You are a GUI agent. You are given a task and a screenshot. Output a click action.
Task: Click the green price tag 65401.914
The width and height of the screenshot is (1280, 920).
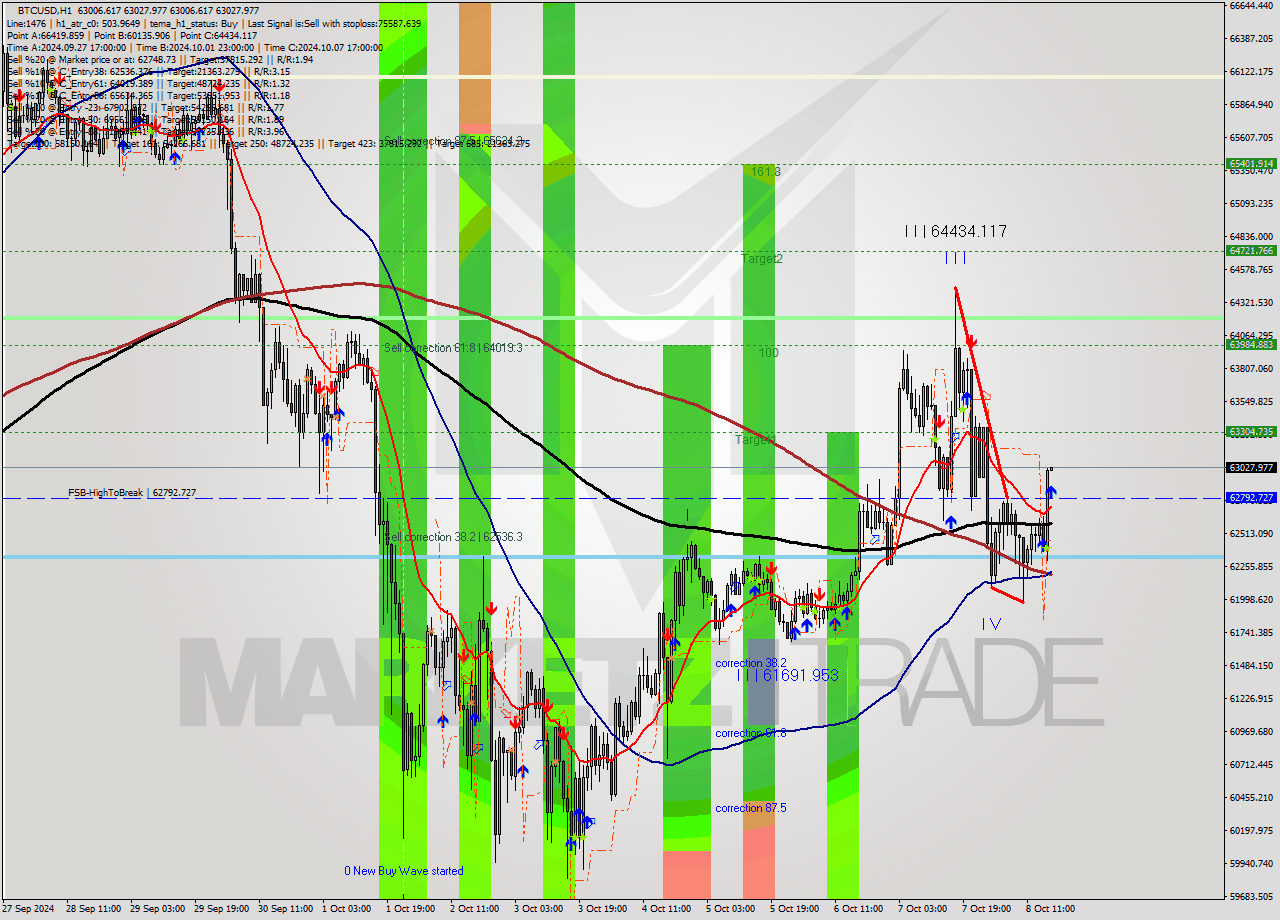click(x=1250, y=164)
